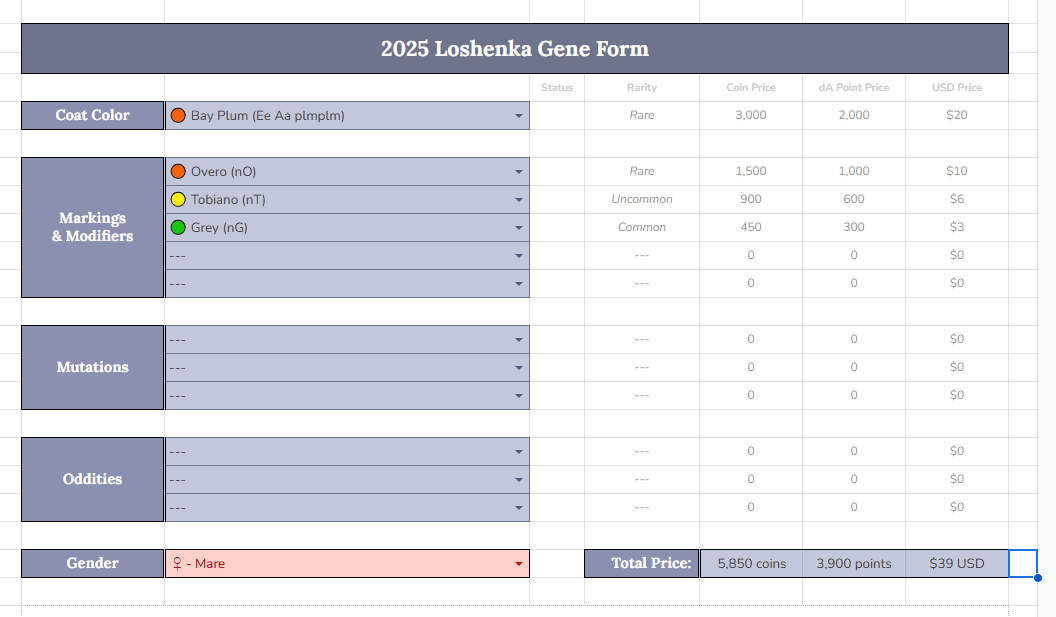
Task: Click the Total Price label cell
Action: tap(641, 563)
